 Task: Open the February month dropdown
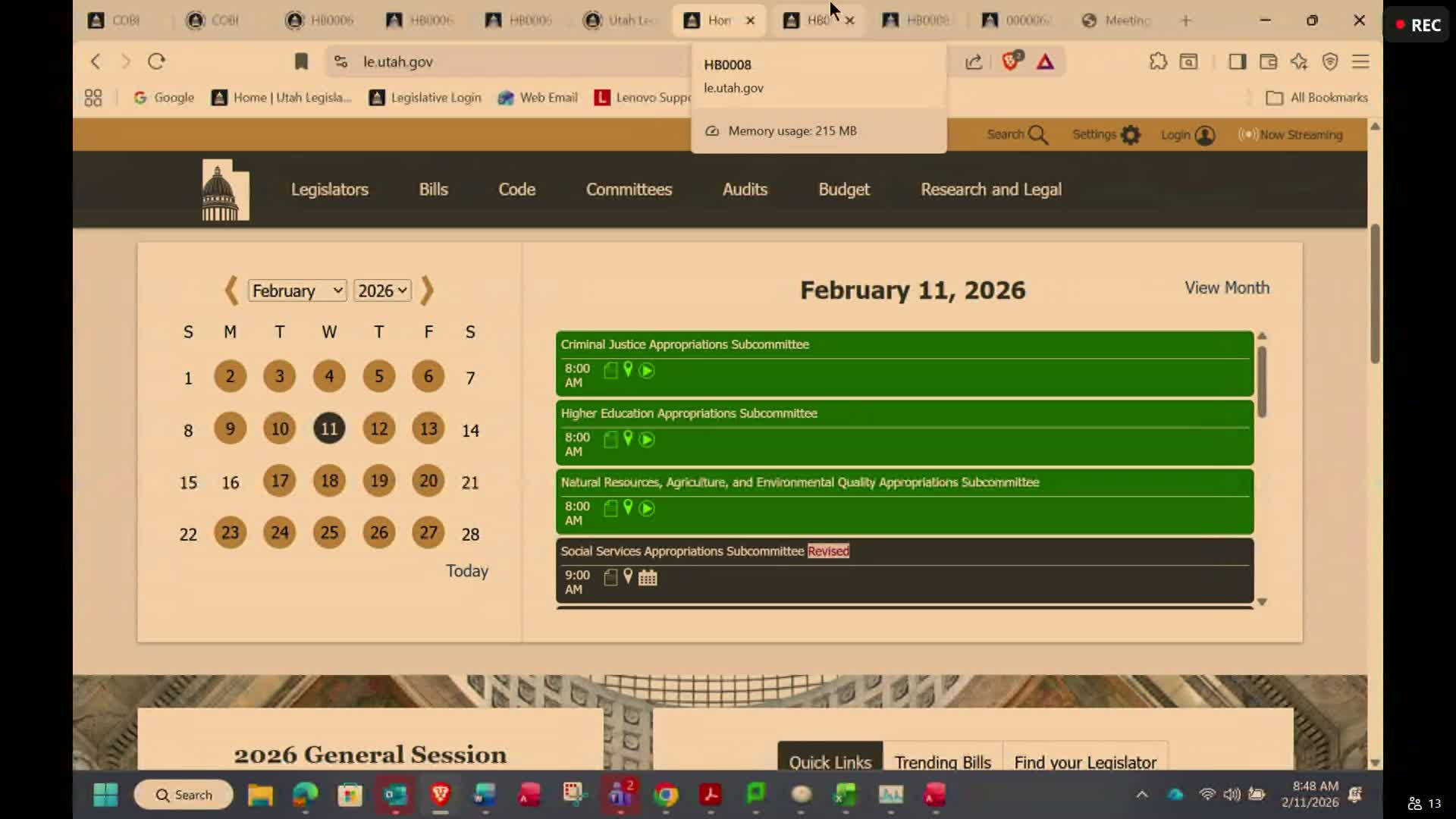click(297, 290)
